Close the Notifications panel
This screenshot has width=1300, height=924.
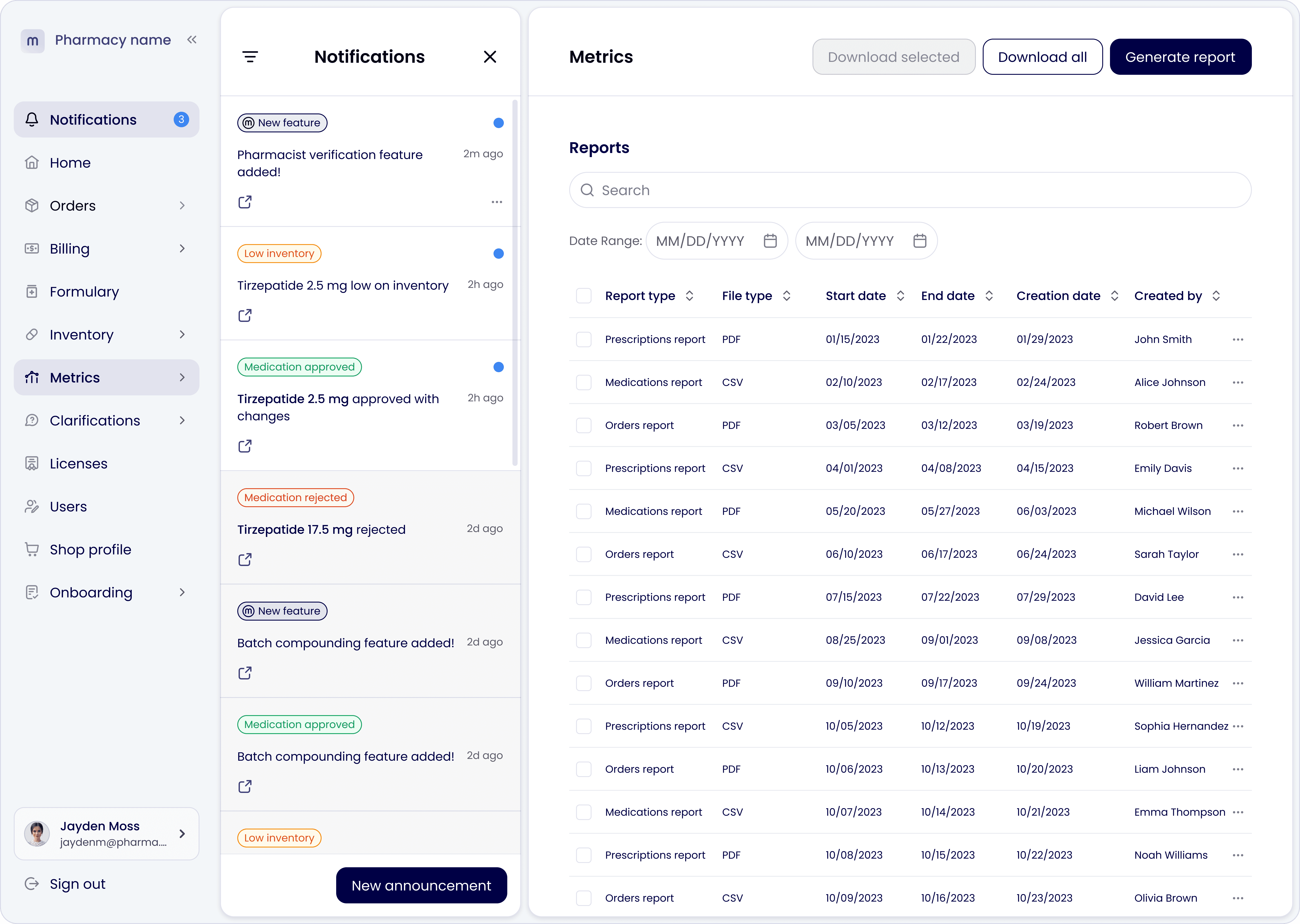pos(490,57)
